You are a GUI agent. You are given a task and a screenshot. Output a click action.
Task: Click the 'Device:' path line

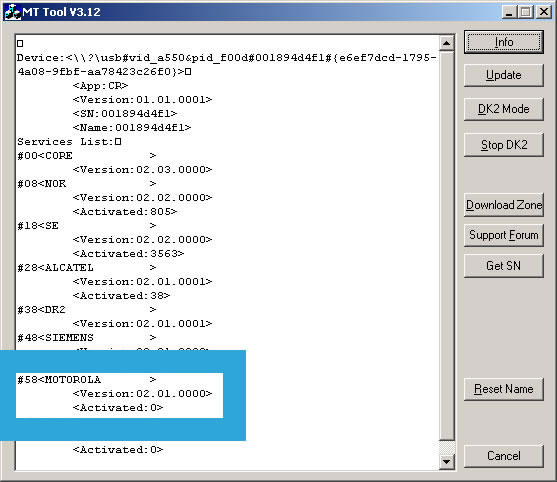point(227,65)
